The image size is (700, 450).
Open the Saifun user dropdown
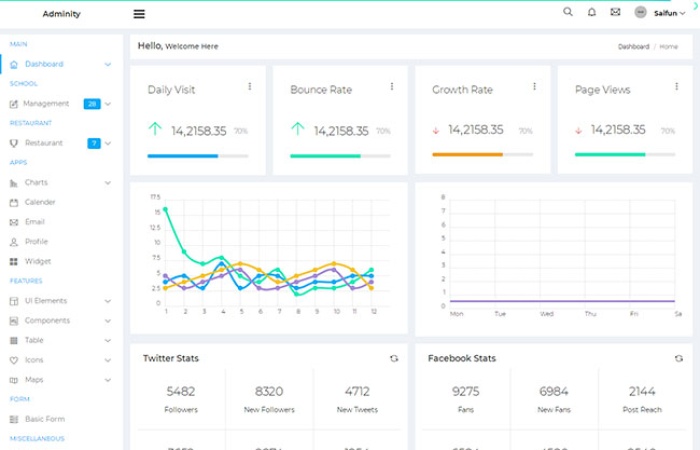pos(669,13)
